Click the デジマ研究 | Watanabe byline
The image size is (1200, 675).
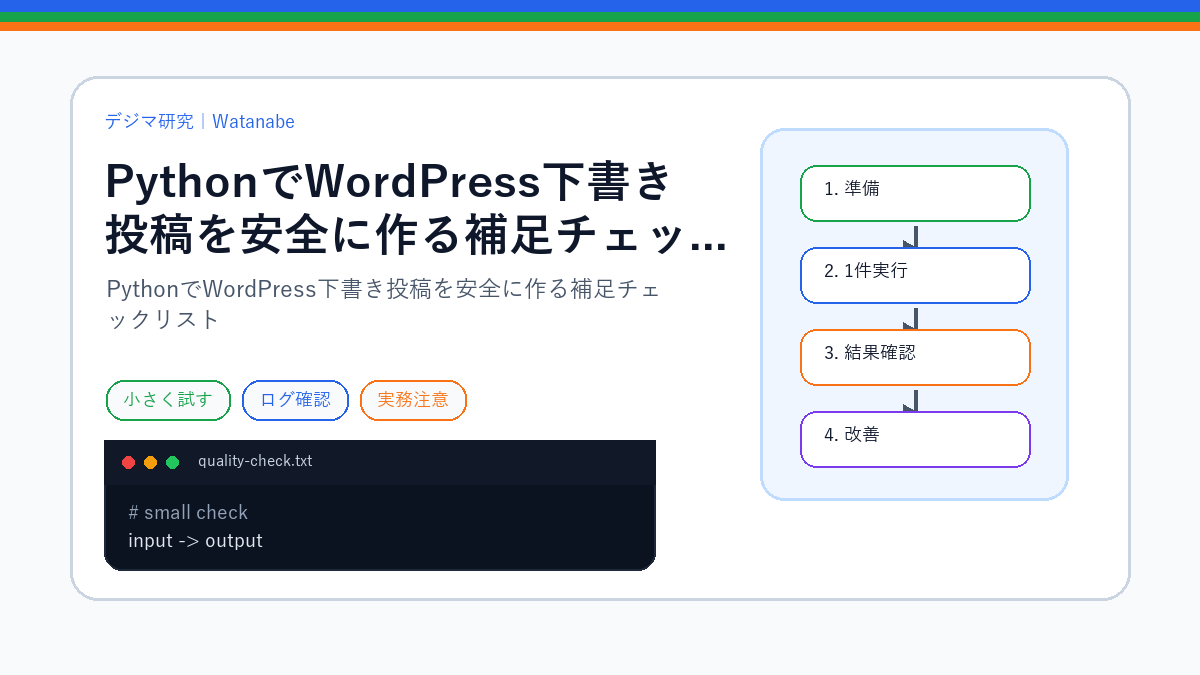click(200, 122)
